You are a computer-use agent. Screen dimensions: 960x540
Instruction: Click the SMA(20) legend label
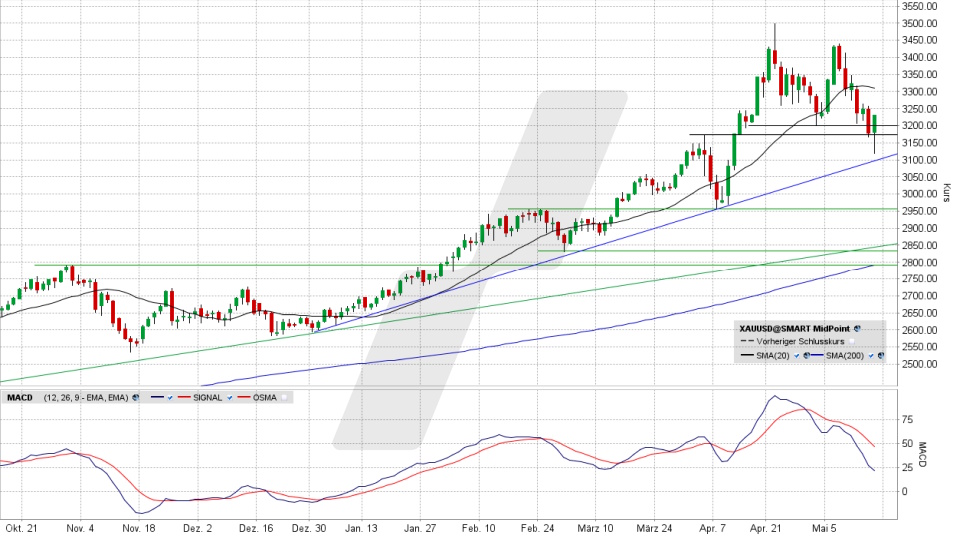pos(773,355)
